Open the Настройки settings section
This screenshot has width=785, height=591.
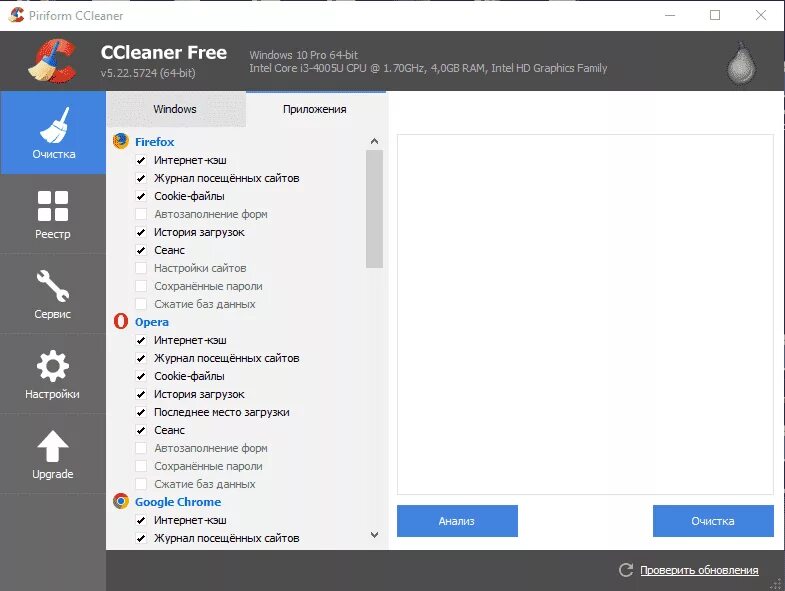pyautogui.click(x=53, y=374)
